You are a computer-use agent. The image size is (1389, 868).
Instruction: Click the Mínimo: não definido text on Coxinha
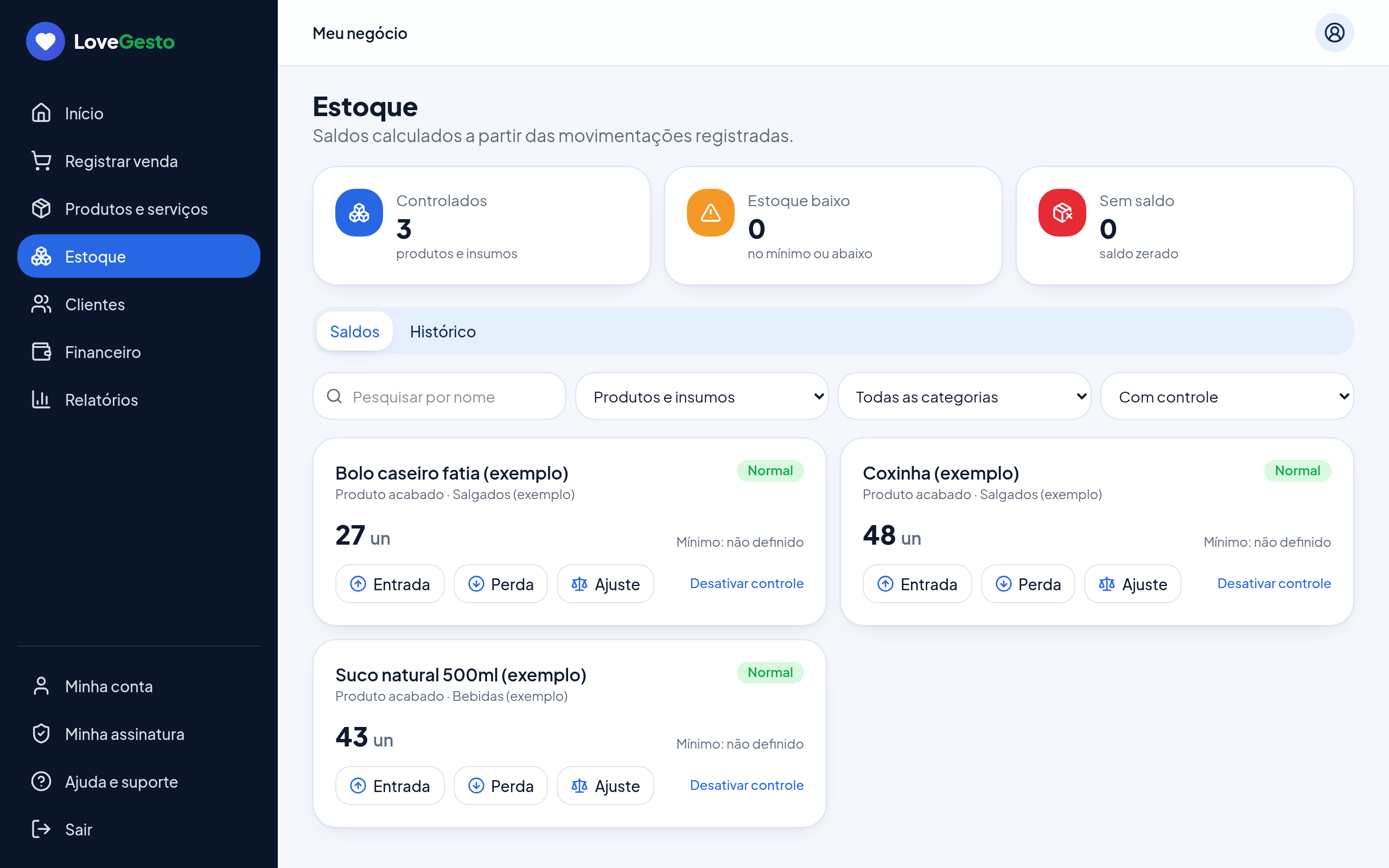[x=1267, y=542]
